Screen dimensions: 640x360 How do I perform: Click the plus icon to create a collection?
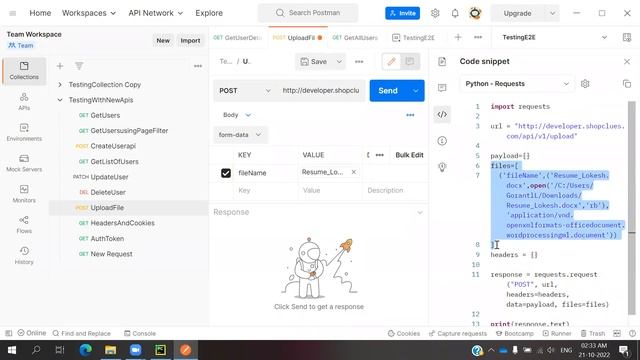60,66
